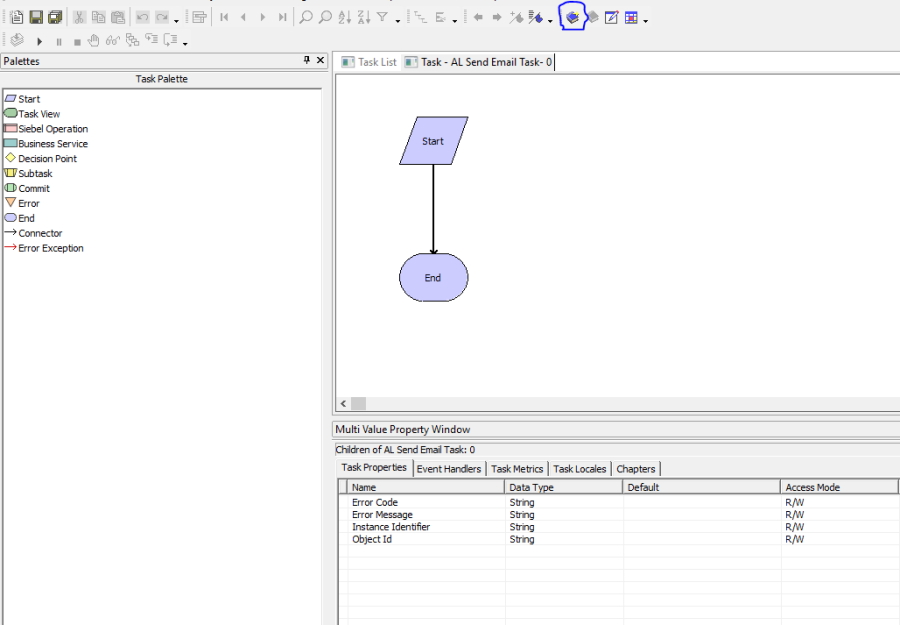Click the End shape on canvas
The height and width of the screenshot is (625, 900).
(433, 278)
